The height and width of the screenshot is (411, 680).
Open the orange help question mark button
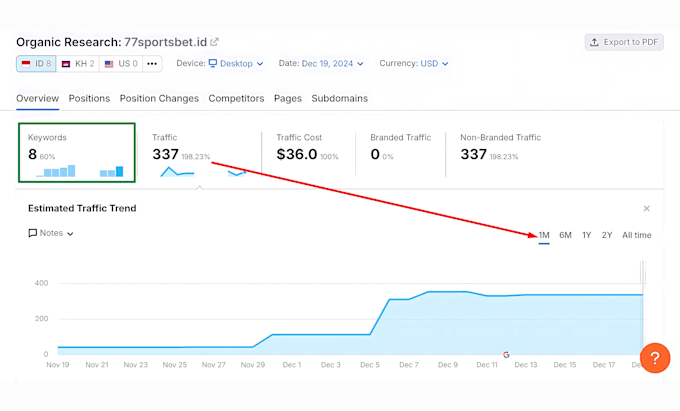click(x=655, y=358)
